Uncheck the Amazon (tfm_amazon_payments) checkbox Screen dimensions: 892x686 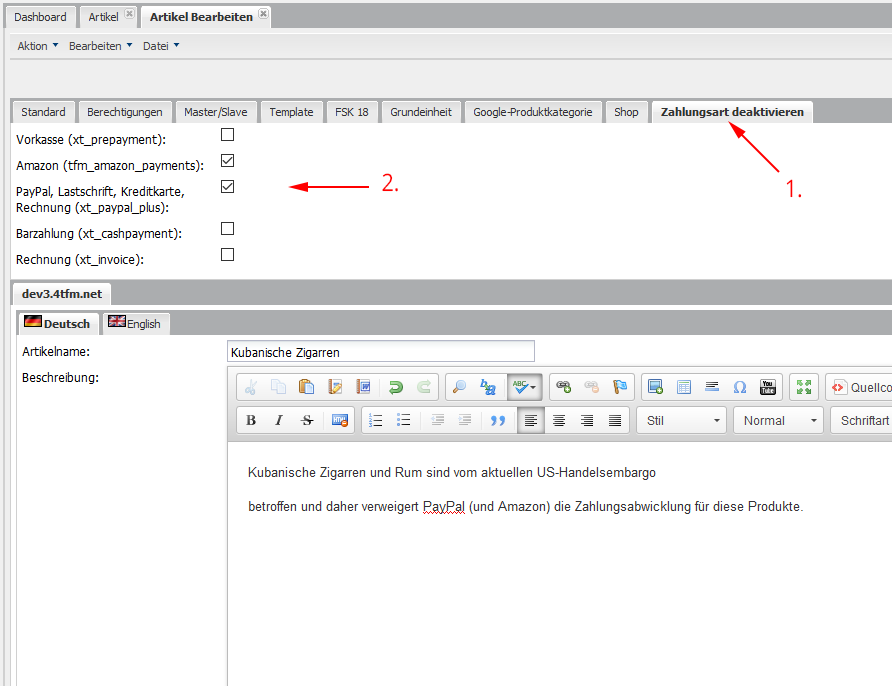227,161
